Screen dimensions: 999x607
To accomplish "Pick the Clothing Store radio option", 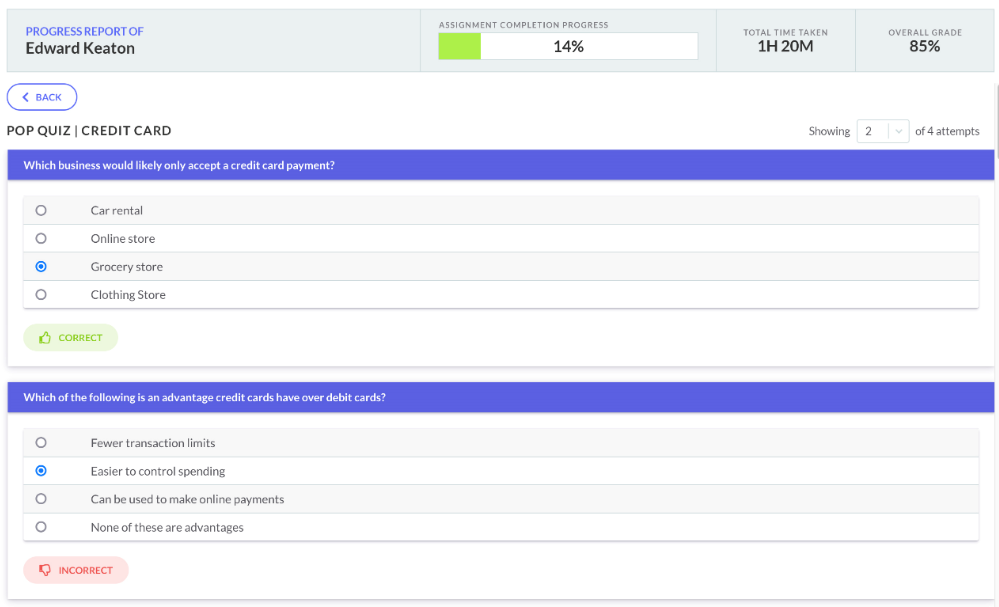I will tap(41, 294).
